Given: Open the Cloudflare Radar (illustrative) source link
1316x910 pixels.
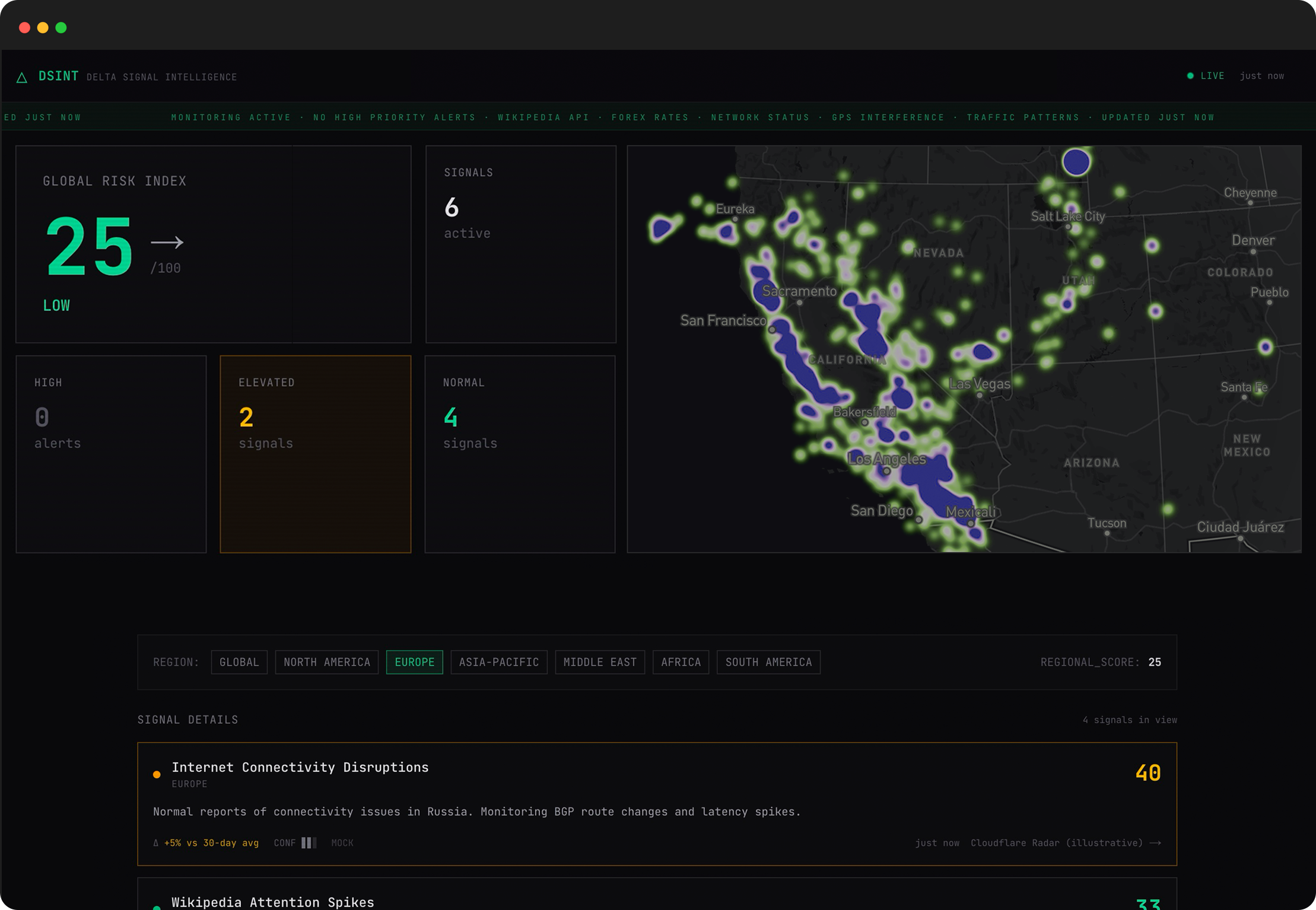Looking at the screenshot, I should pos(1056,843).
